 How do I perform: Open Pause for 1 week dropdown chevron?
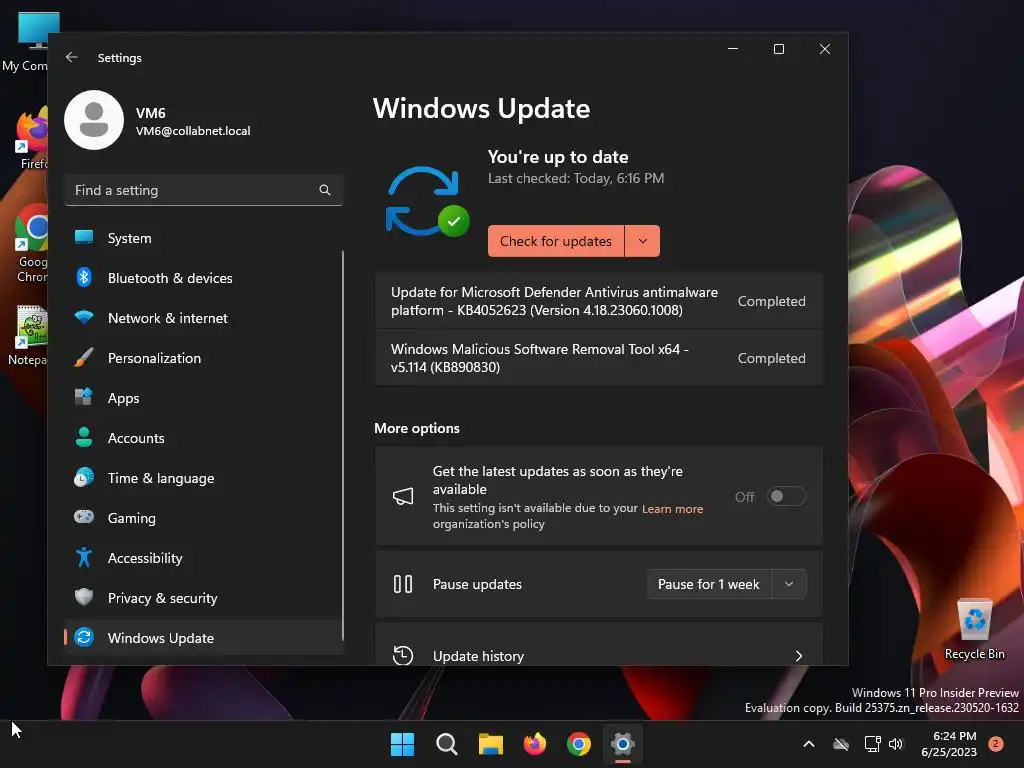coord(789,584)
